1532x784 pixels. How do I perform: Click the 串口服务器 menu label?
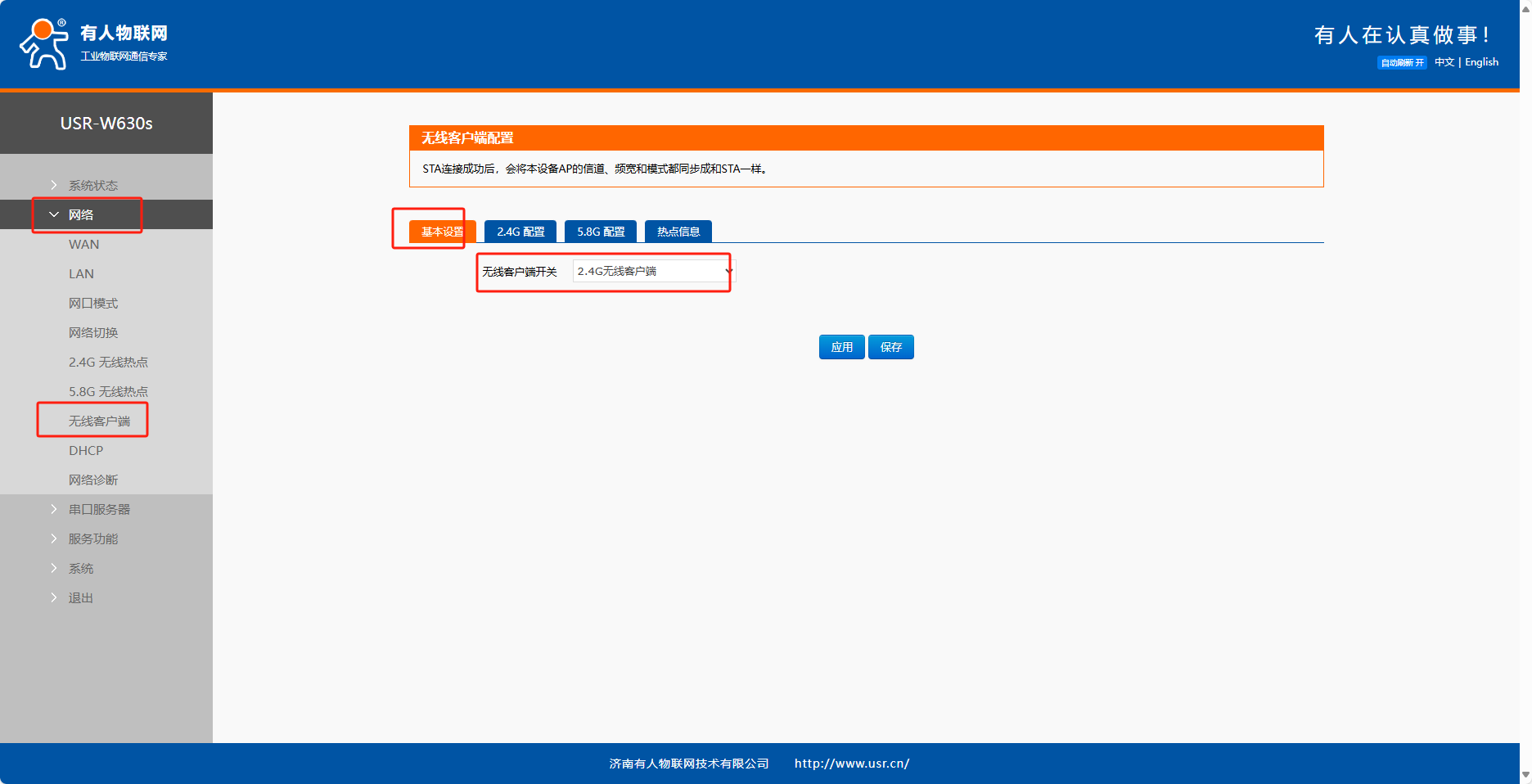pyautogui.click(x=99, y=509)
